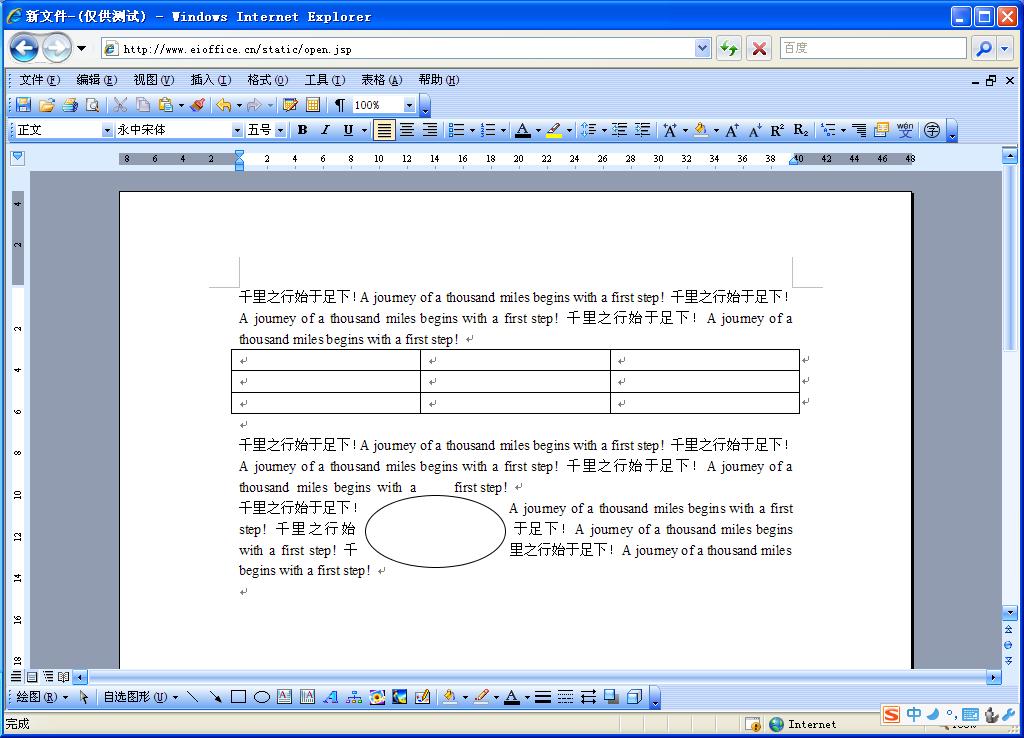Toggle paragraph marks display (¶)
This screenshot has height=738, width=1024.
click(340, 104)
